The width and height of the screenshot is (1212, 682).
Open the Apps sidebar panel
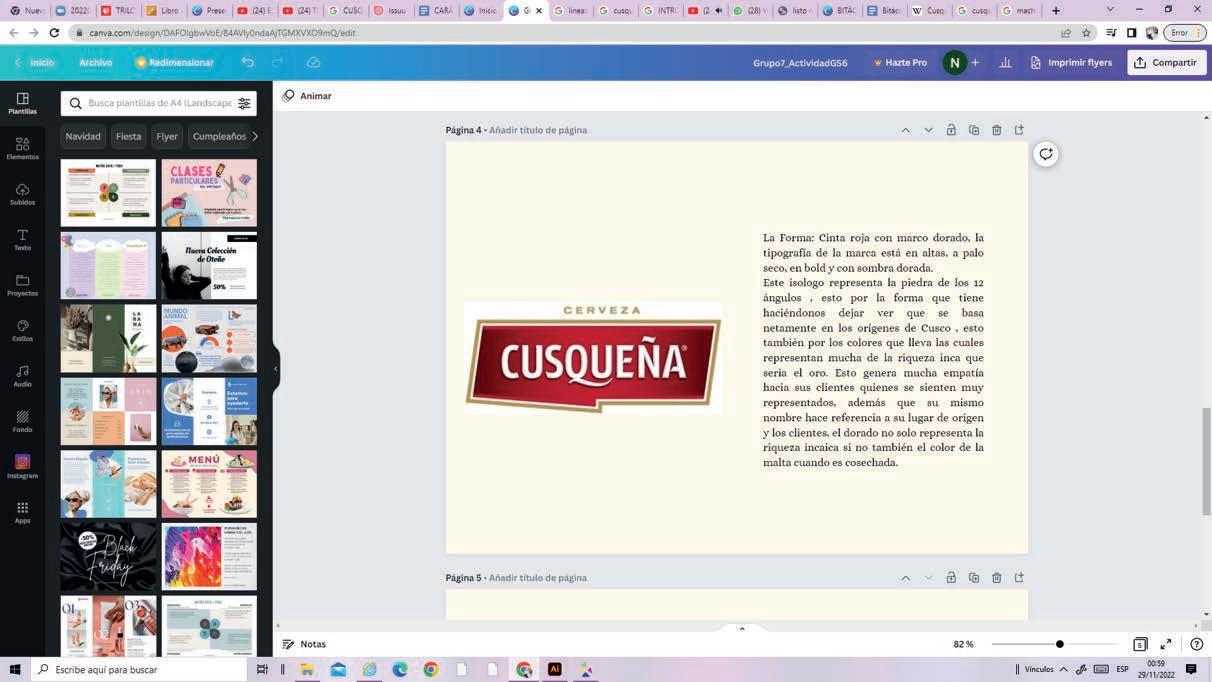click(x=22, y=513)
